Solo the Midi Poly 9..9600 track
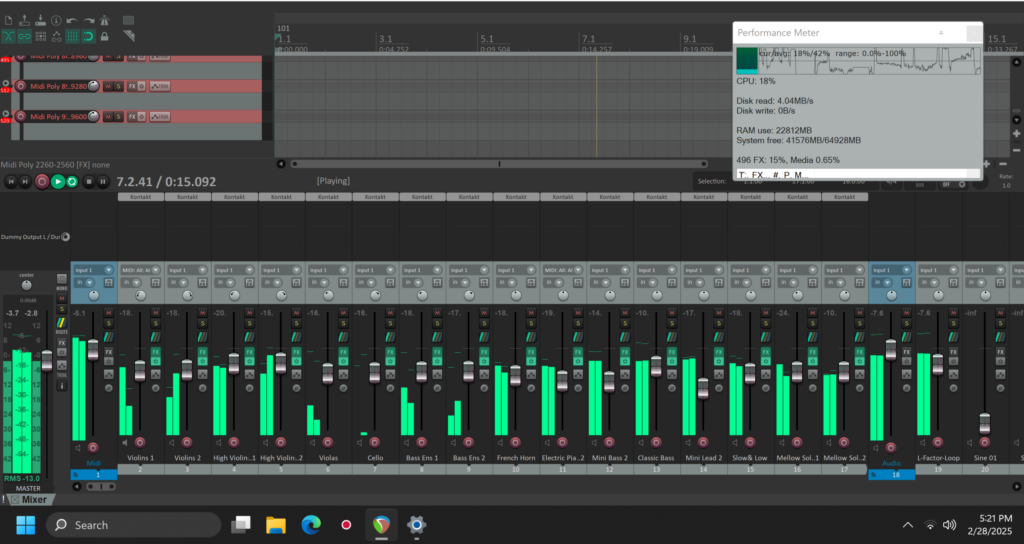The width and height of the screenshot is (1024, 544). point(118,116)
